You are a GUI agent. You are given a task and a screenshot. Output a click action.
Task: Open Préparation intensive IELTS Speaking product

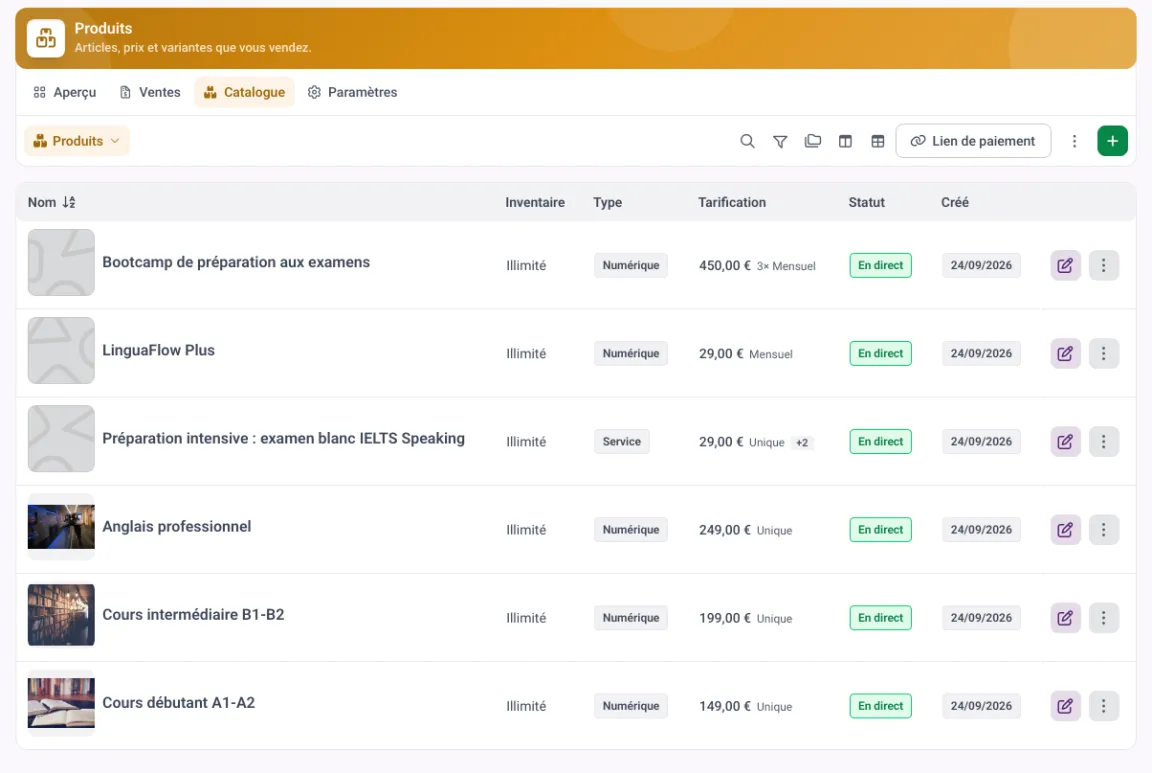pos(284,439)
